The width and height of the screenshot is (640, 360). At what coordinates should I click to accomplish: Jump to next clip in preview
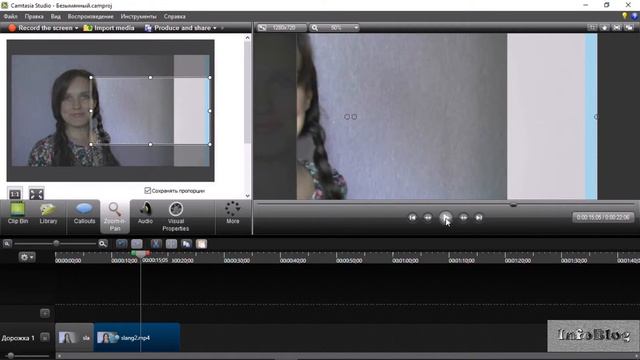pos(479,218)
